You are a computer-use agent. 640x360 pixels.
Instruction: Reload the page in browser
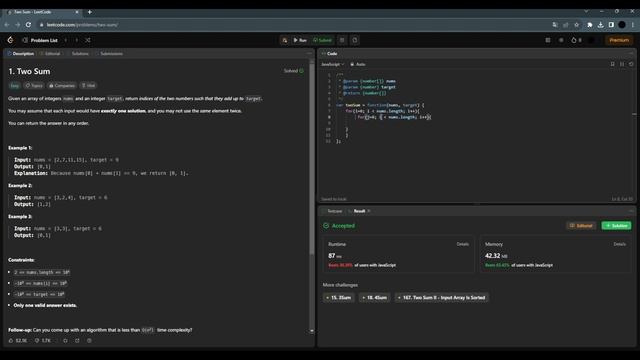point(28,25)
